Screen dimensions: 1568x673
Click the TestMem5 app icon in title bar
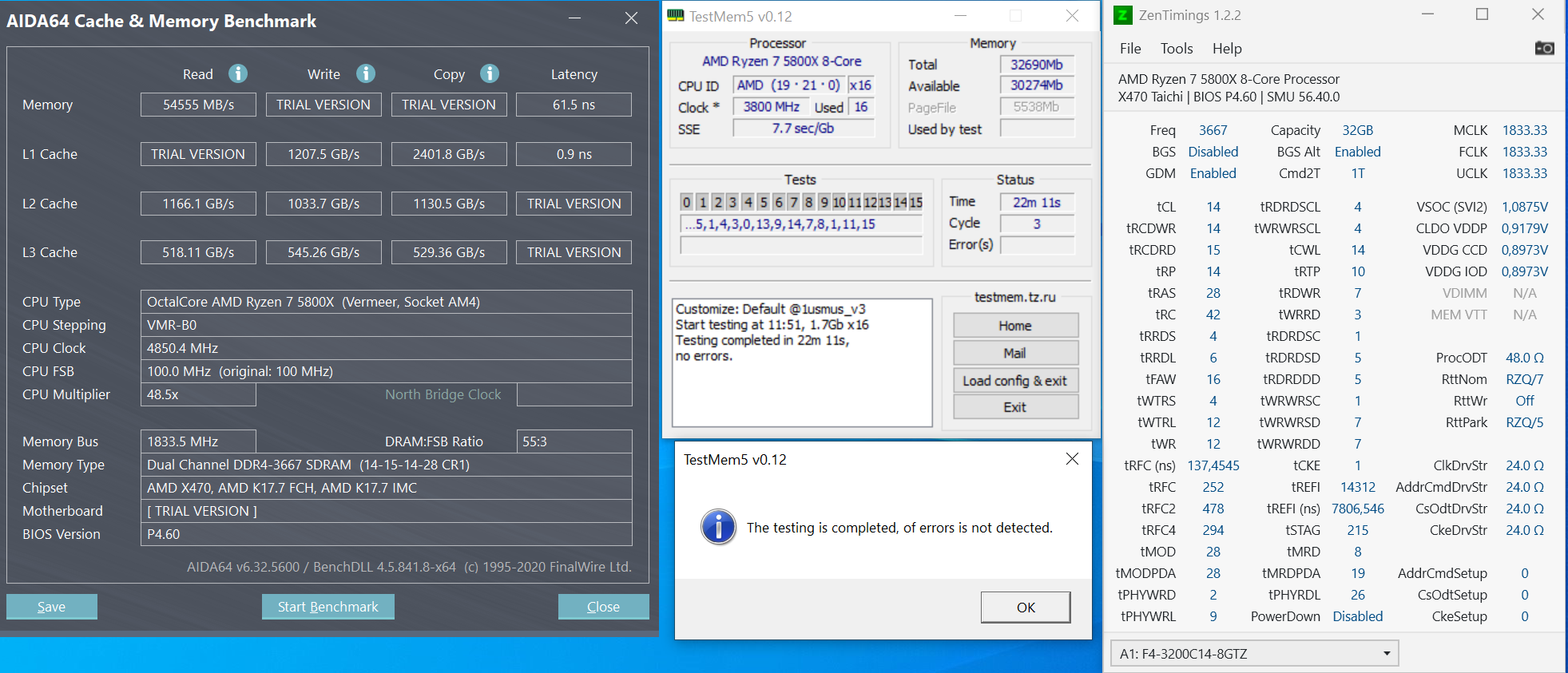click(x=676, y=16)
